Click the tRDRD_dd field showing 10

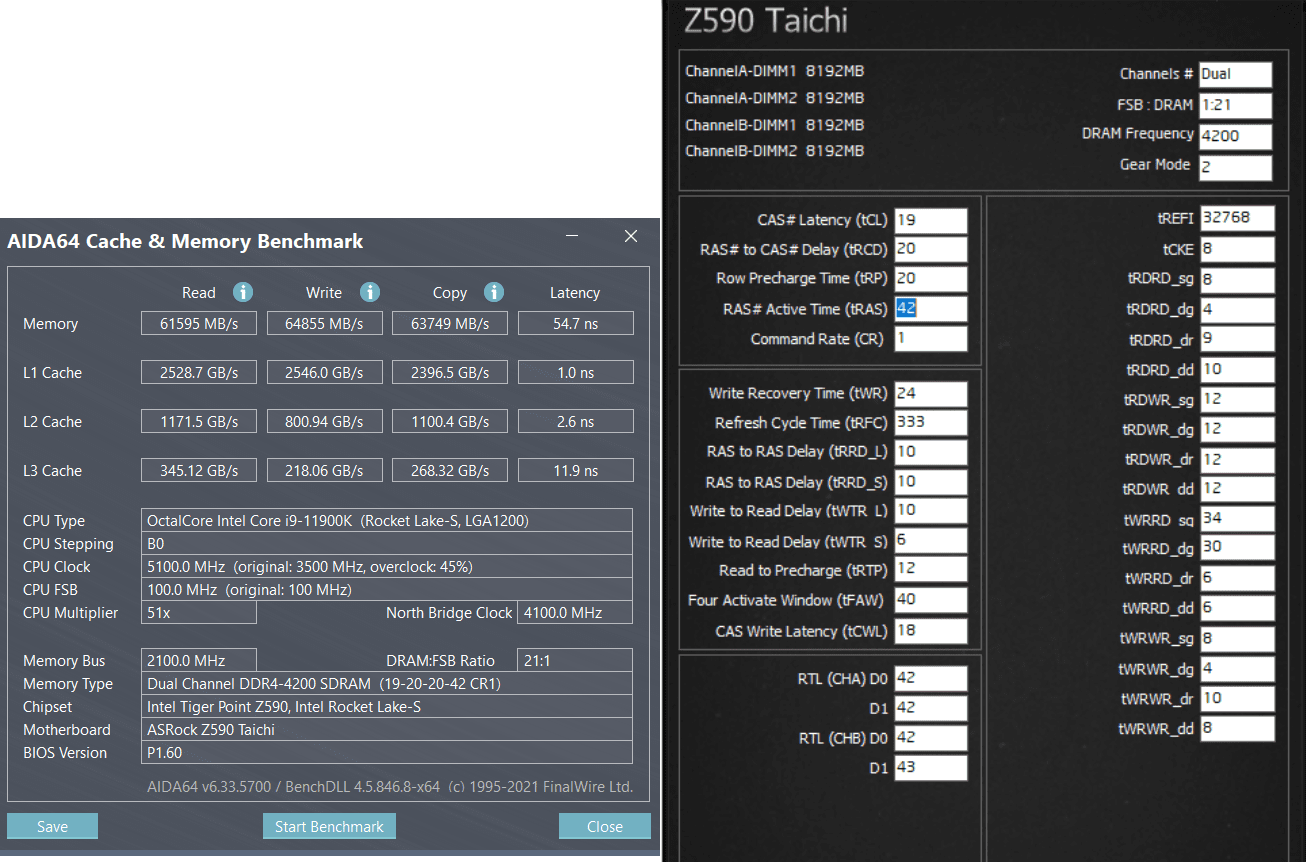tap(1238, 369)
